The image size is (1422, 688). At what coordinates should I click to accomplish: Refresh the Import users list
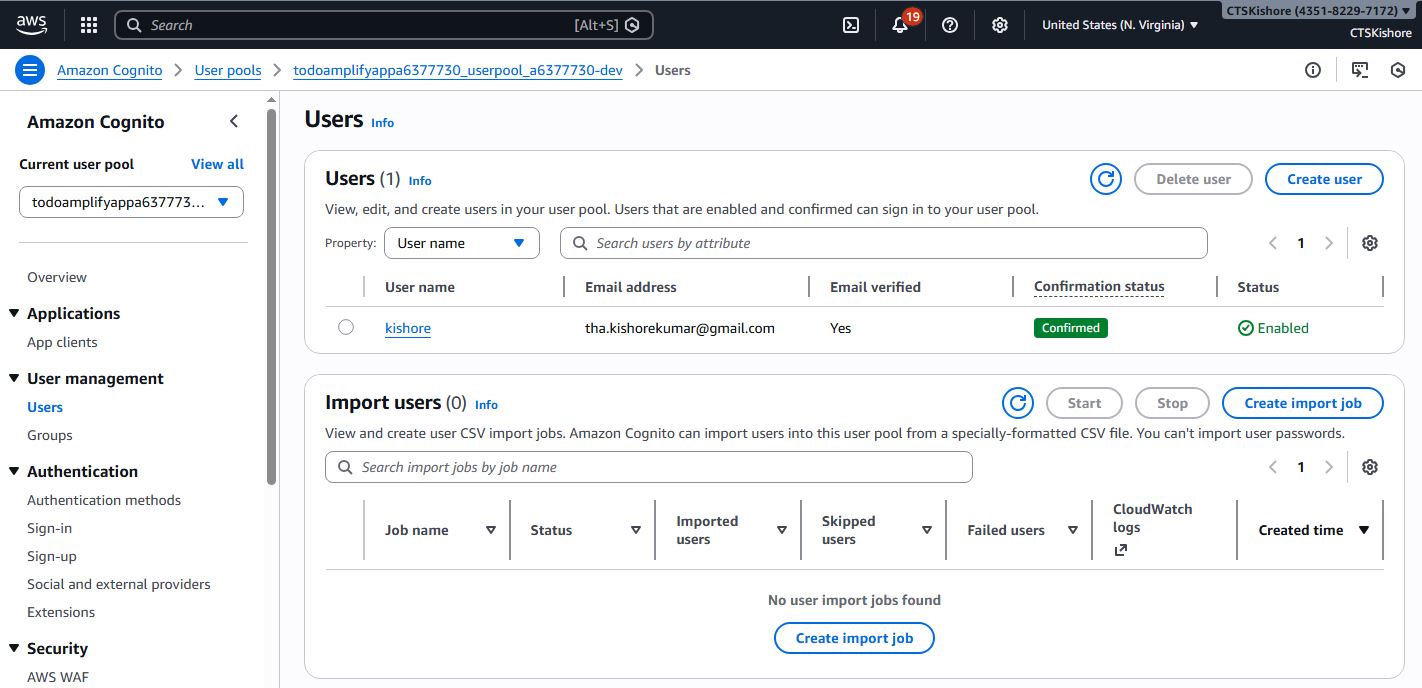[x=1018, y=403]
